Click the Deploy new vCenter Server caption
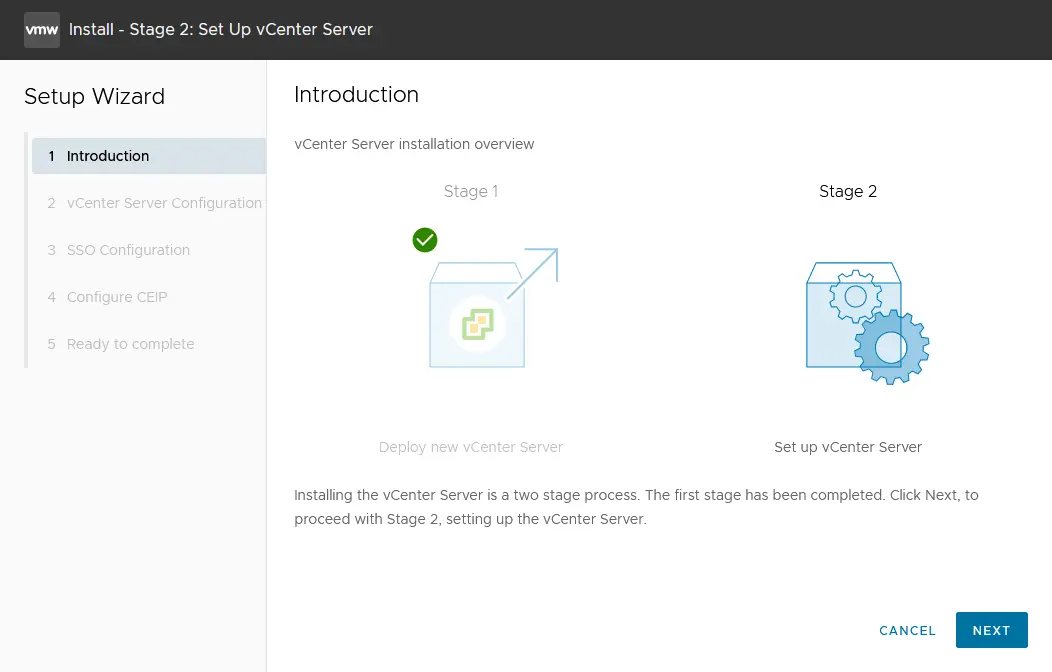This screenshot has width=1052, height=672. pyautogui.click(x=471, y=447)
